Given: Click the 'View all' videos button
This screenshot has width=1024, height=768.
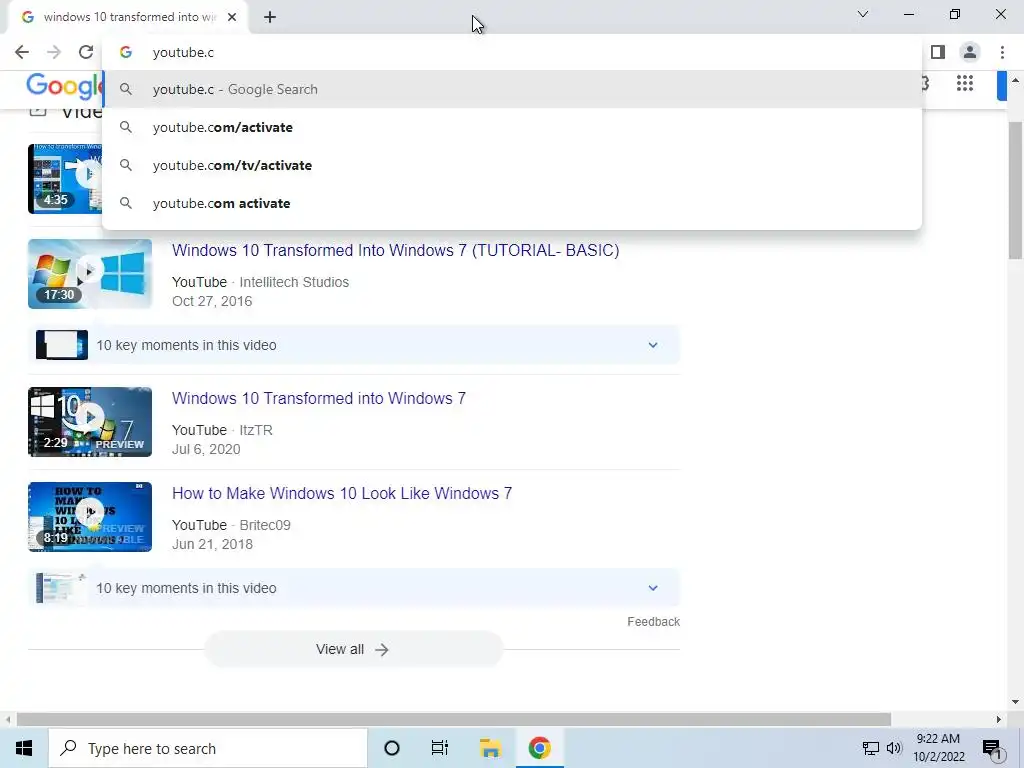Looking at the screenshot, I should click(353, 649).
